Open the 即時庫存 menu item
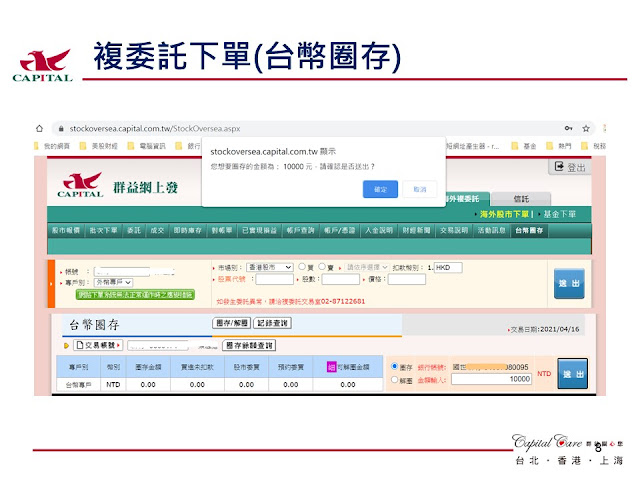Image resolution: width=640 pixels, height=480 pixels. coord(188,231)
